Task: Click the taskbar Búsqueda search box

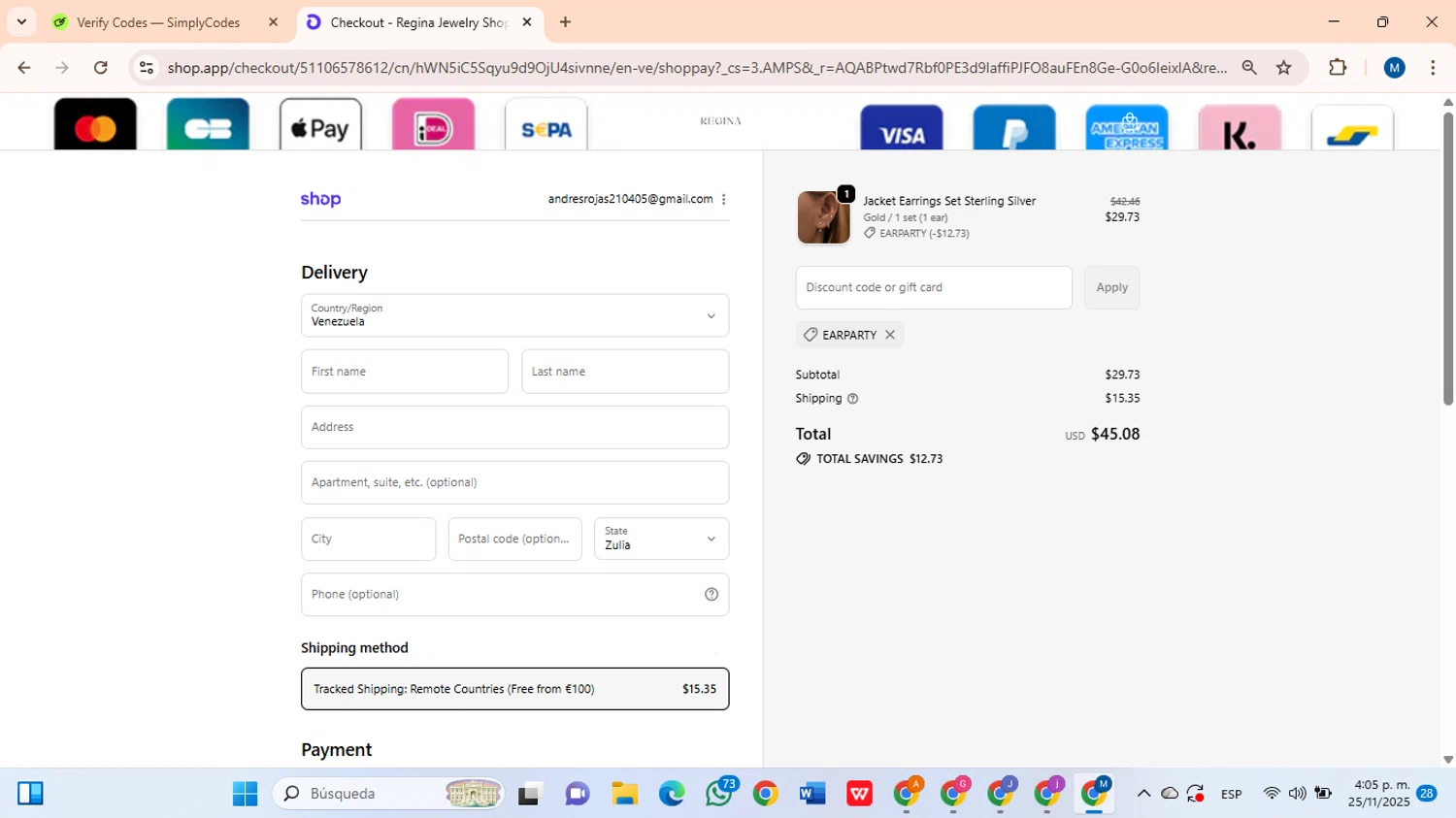Action: point(389,794)
